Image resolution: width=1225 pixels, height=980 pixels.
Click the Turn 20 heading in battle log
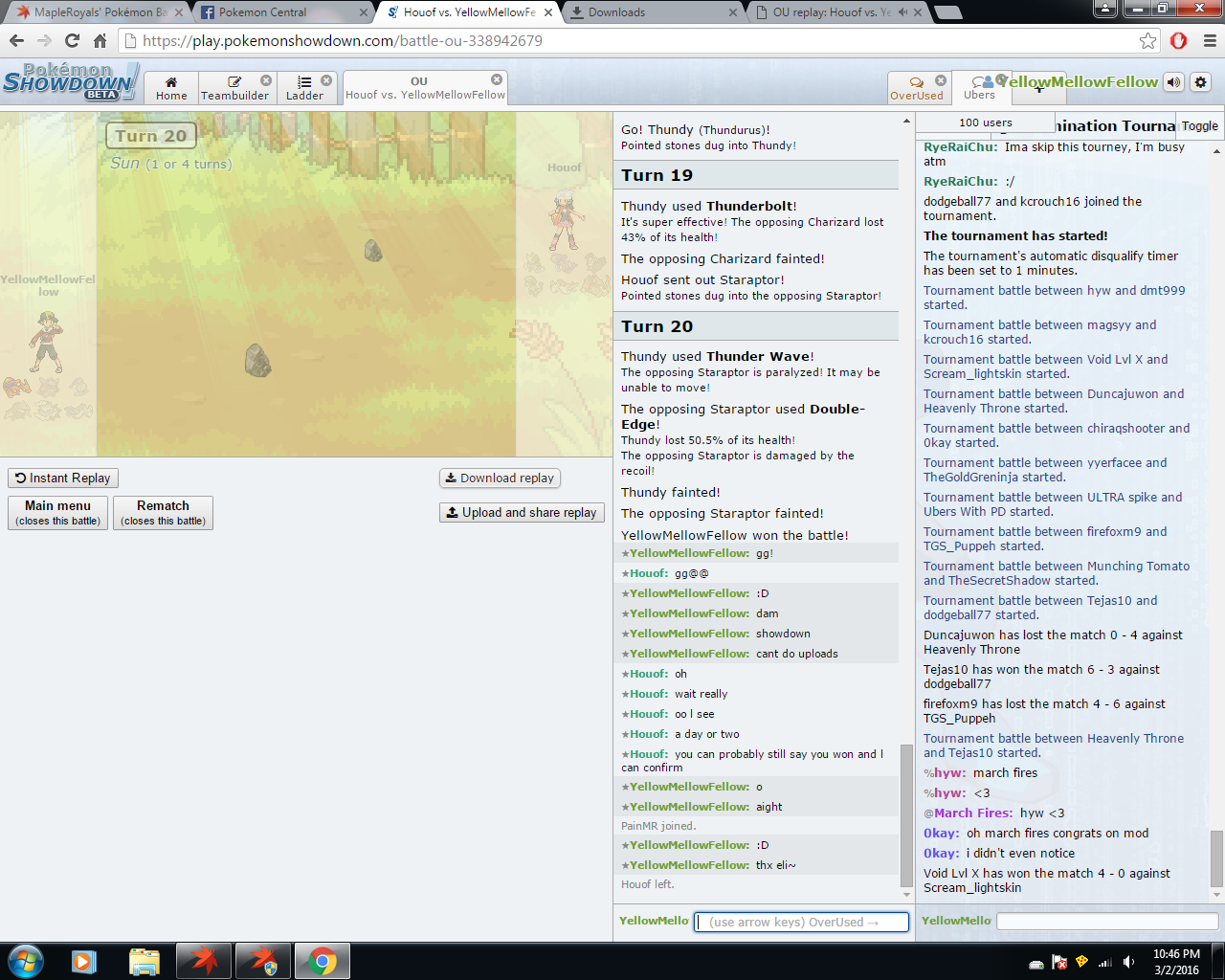pyautogui.click(x=657, y=326)
